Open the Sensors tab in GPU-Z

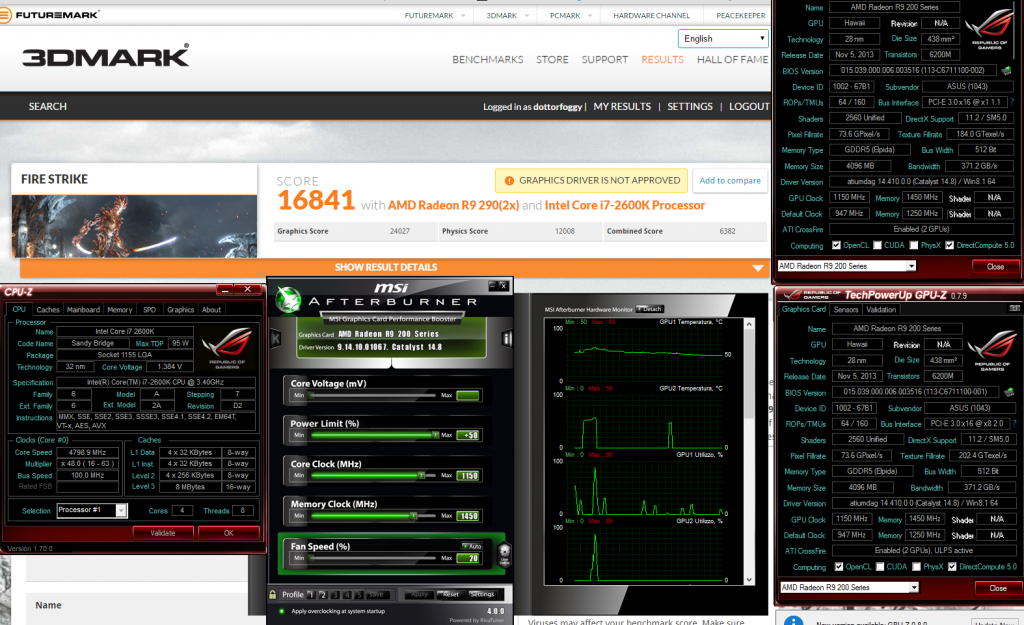pyautogui.click(x=845, y=309)
